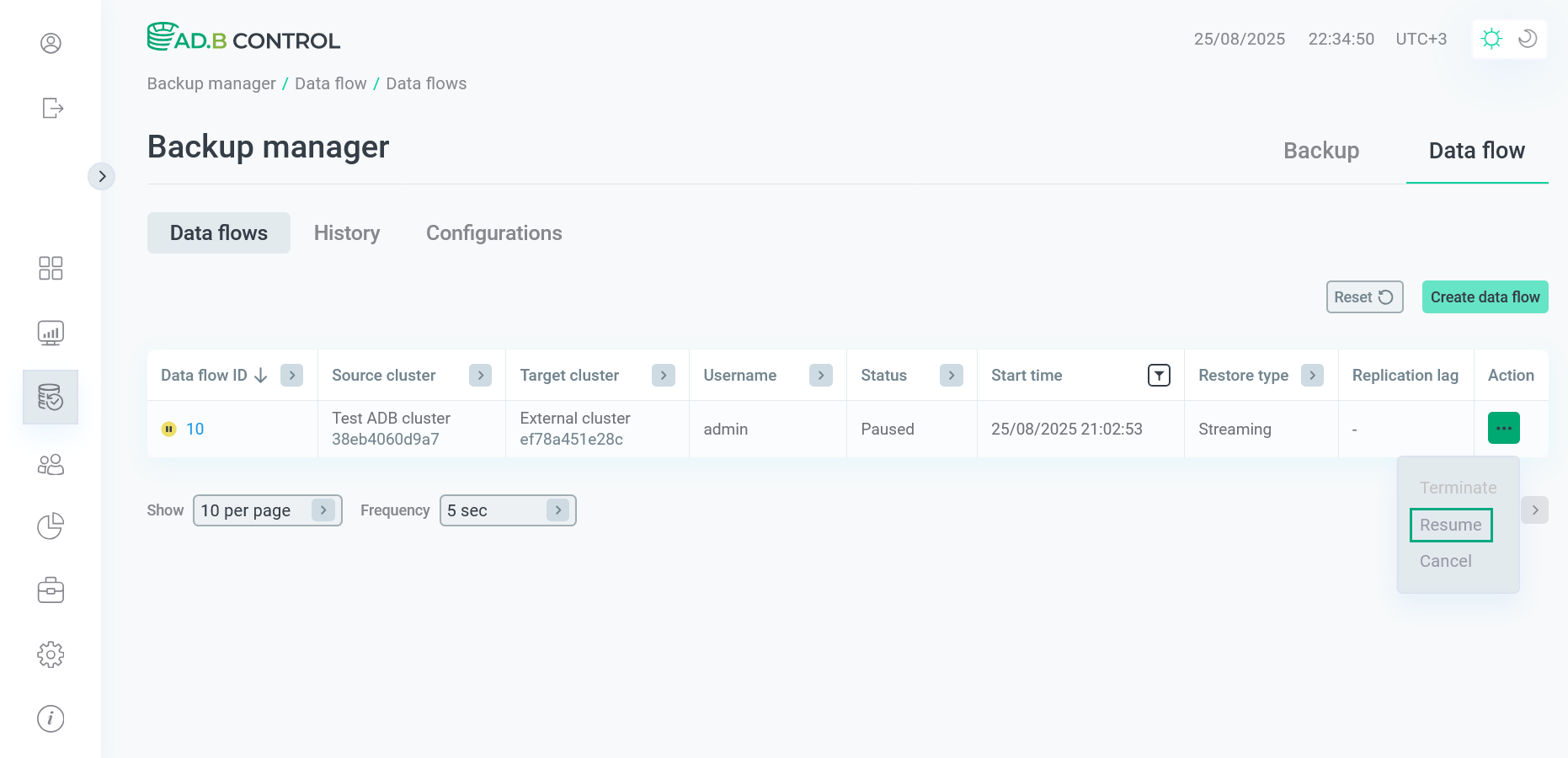The image size is (1568, 758).
Task: Select the pie chart analytics icon
Action: [51, 526]
